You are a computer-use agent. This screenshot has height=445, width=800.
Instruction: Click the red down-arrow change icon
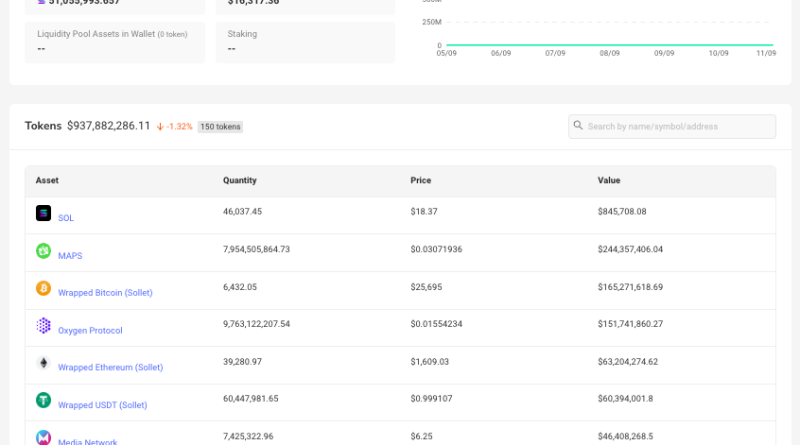[x=160, y=127]
